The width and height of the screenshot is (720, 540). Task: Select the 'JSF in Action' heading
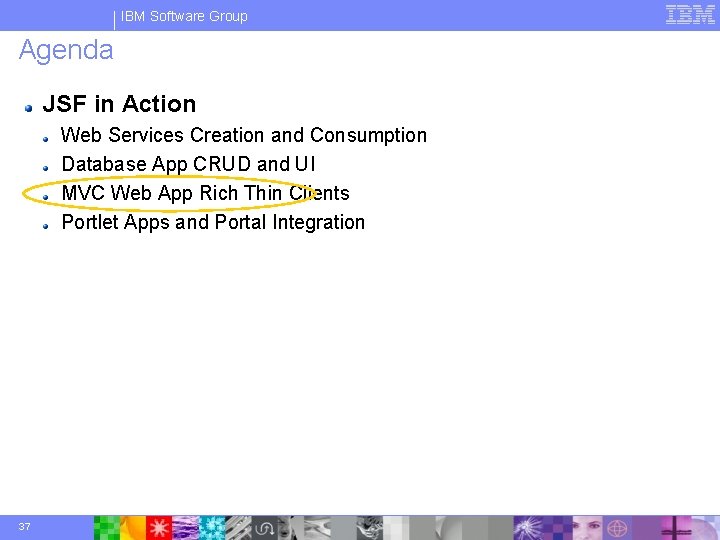click(119, 104)
